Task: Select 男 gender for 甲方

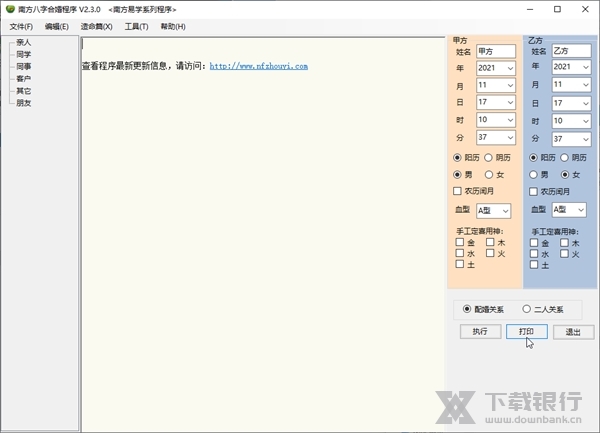Action: point(457,175)
